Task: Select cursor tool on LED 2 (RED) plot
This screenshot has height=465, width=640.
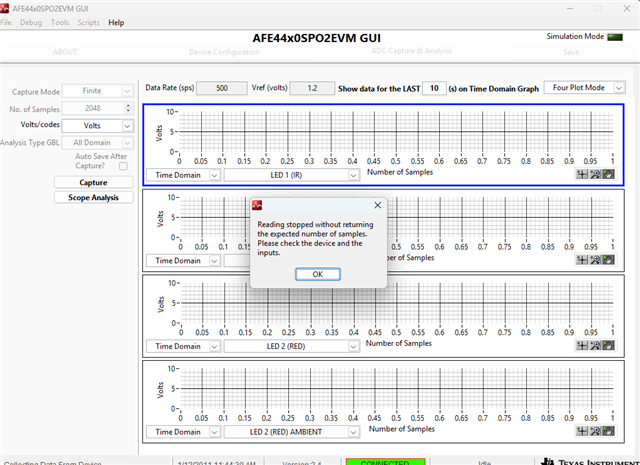Action: click(x=582, y=345)
